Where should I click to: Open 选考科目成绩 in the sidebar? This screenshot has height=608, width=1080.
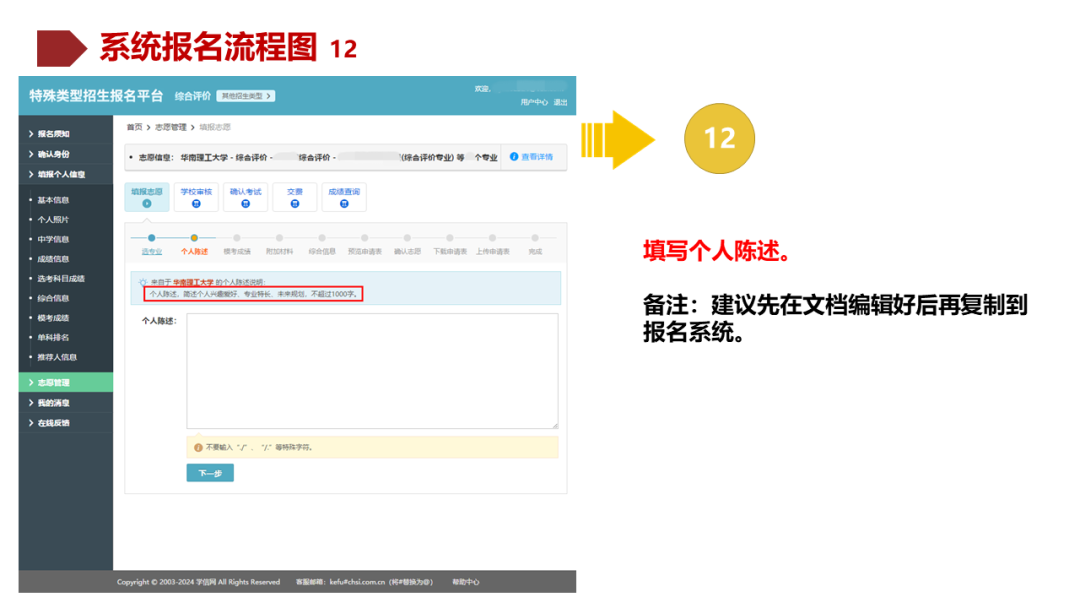click(61, 279)
